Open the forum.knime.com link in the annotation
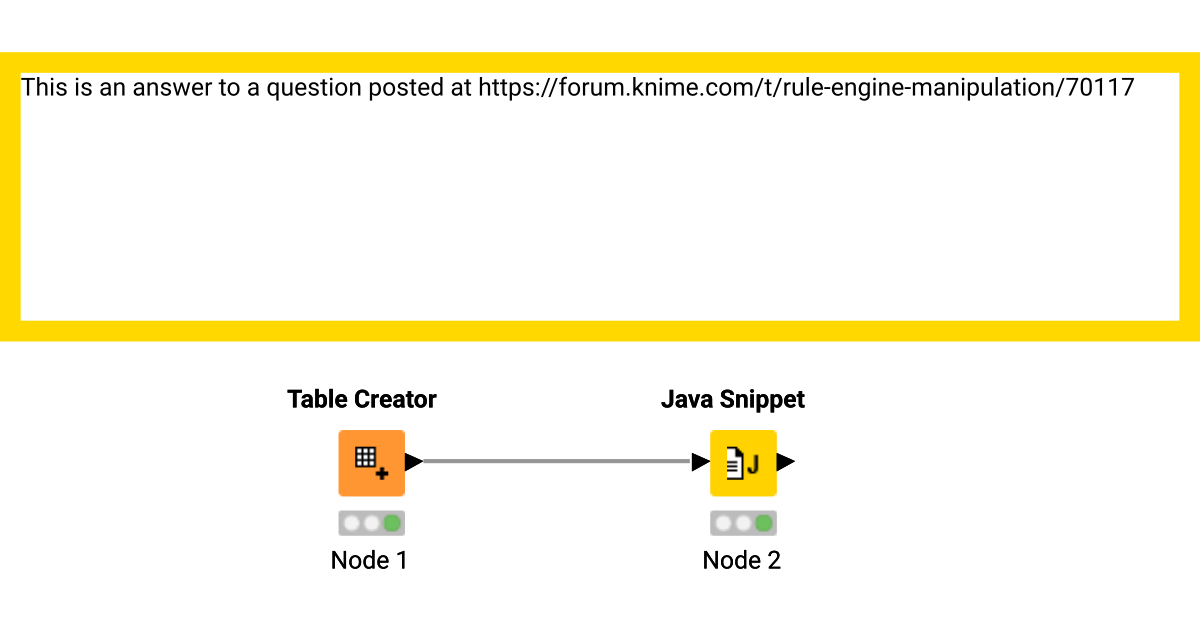 coord(808,88)
